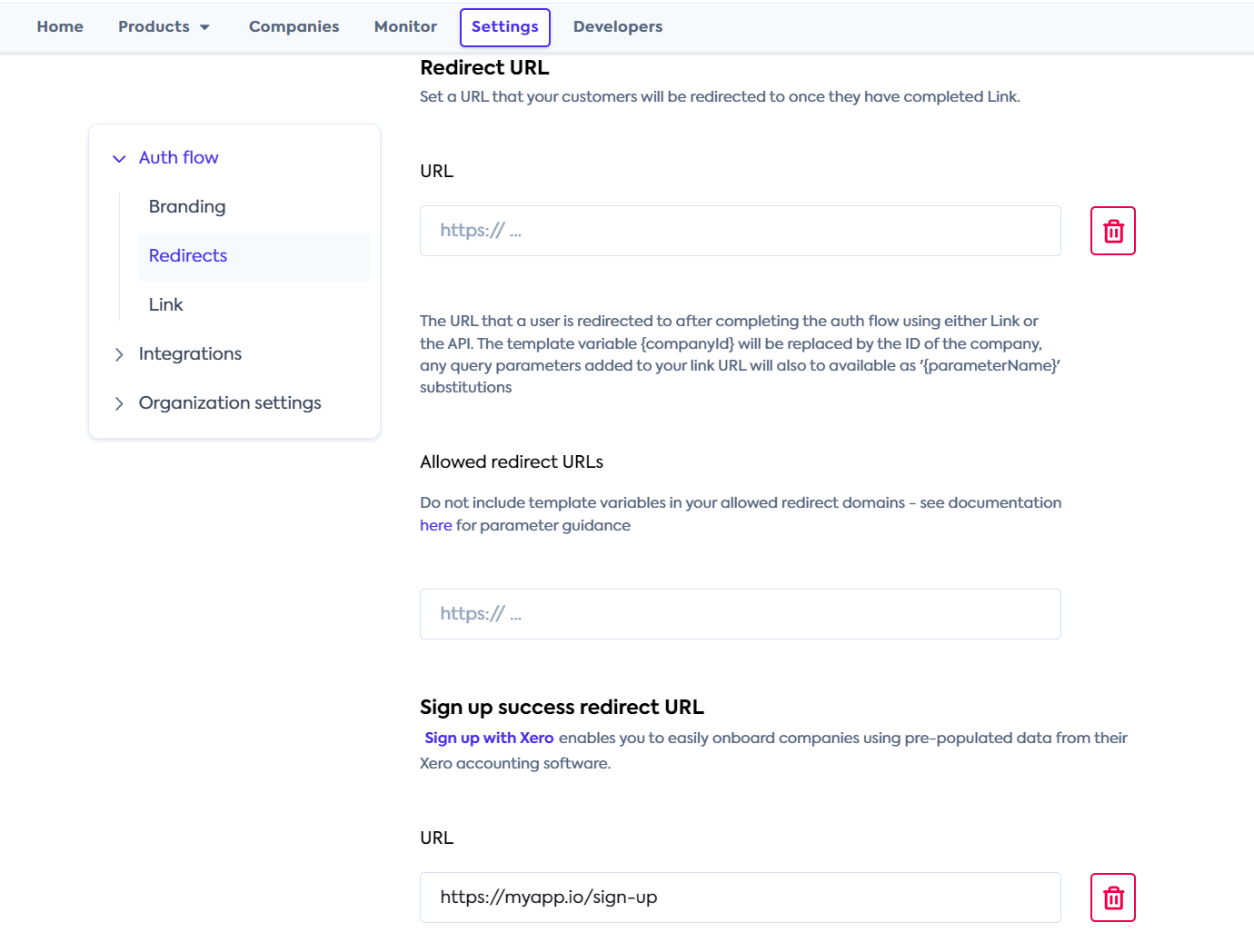Go to the Developers page

tap(617, 26)
